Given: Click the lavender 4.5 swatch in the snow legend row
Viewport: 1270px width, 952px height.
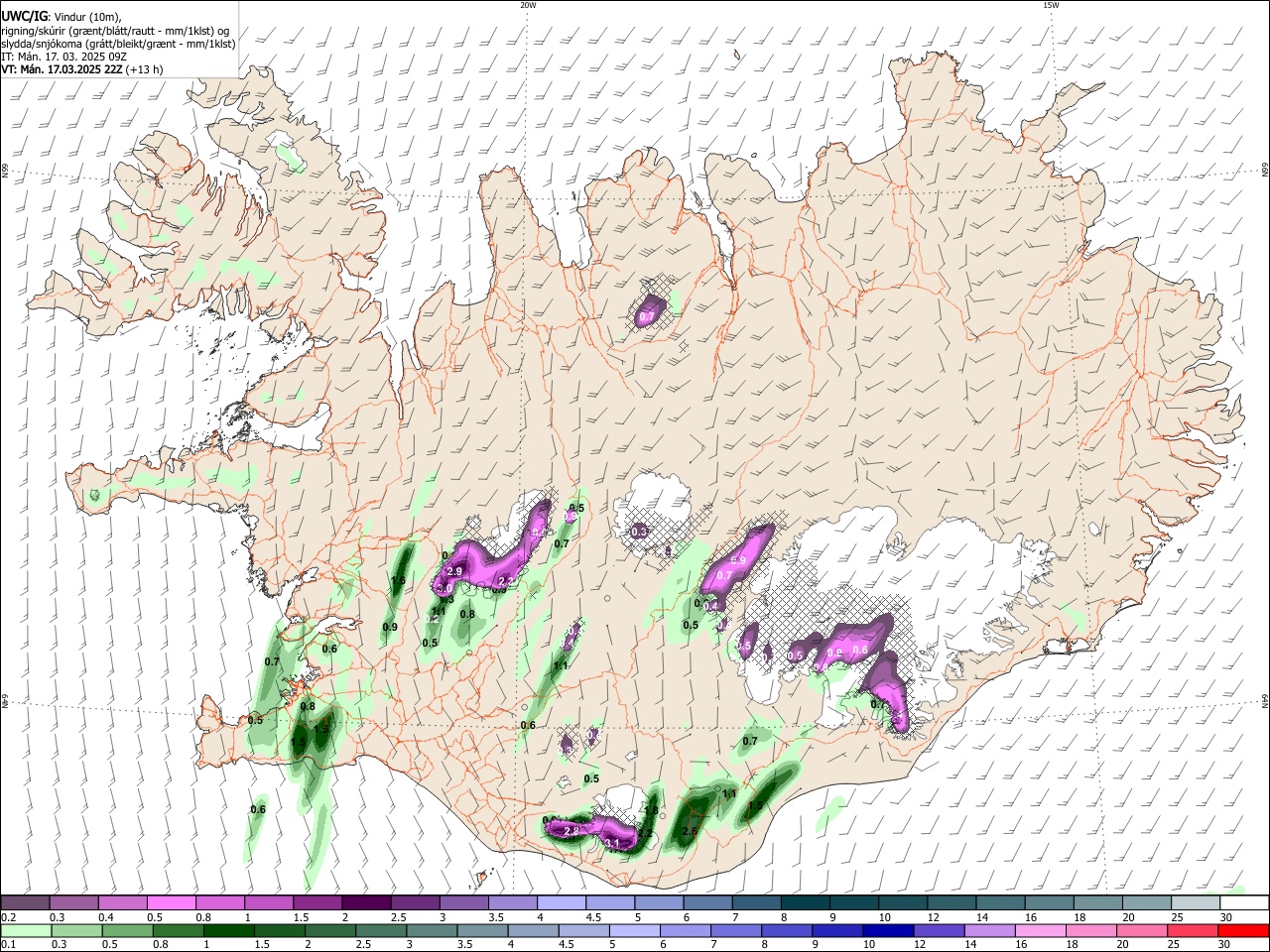Looking at the screenshot, I should (x=610, y=903).
